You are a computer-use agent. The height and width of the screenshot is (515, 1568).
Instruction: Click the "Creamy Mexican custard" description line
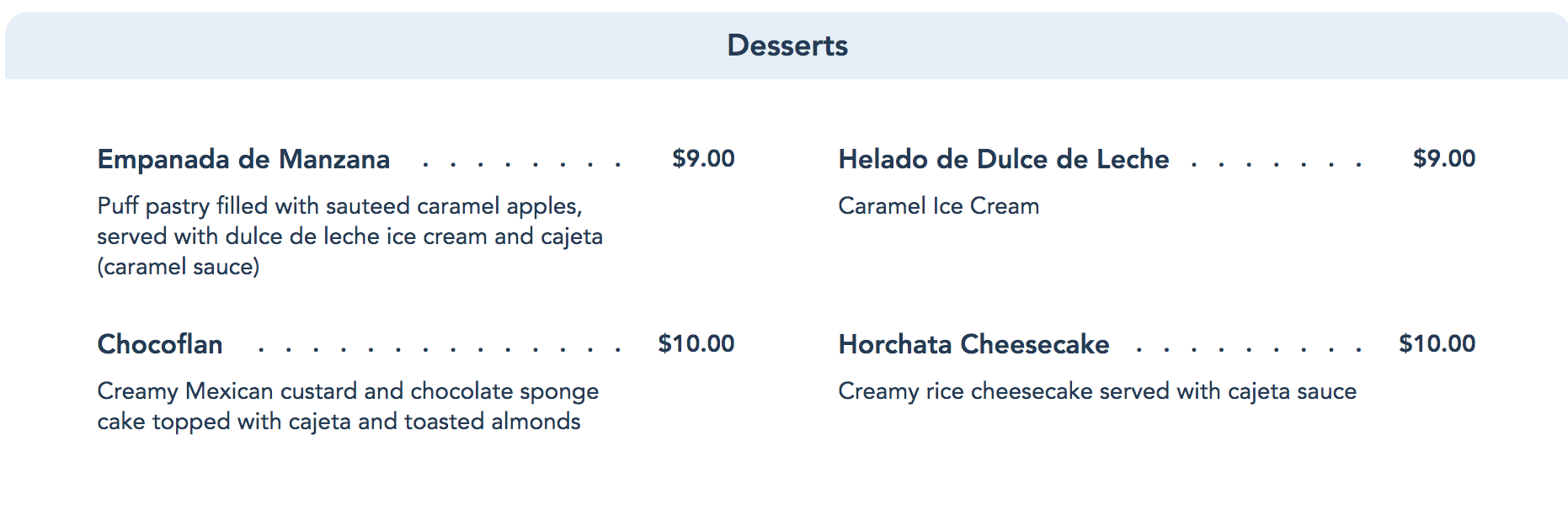pyautogui.click(x=348, y=391)
